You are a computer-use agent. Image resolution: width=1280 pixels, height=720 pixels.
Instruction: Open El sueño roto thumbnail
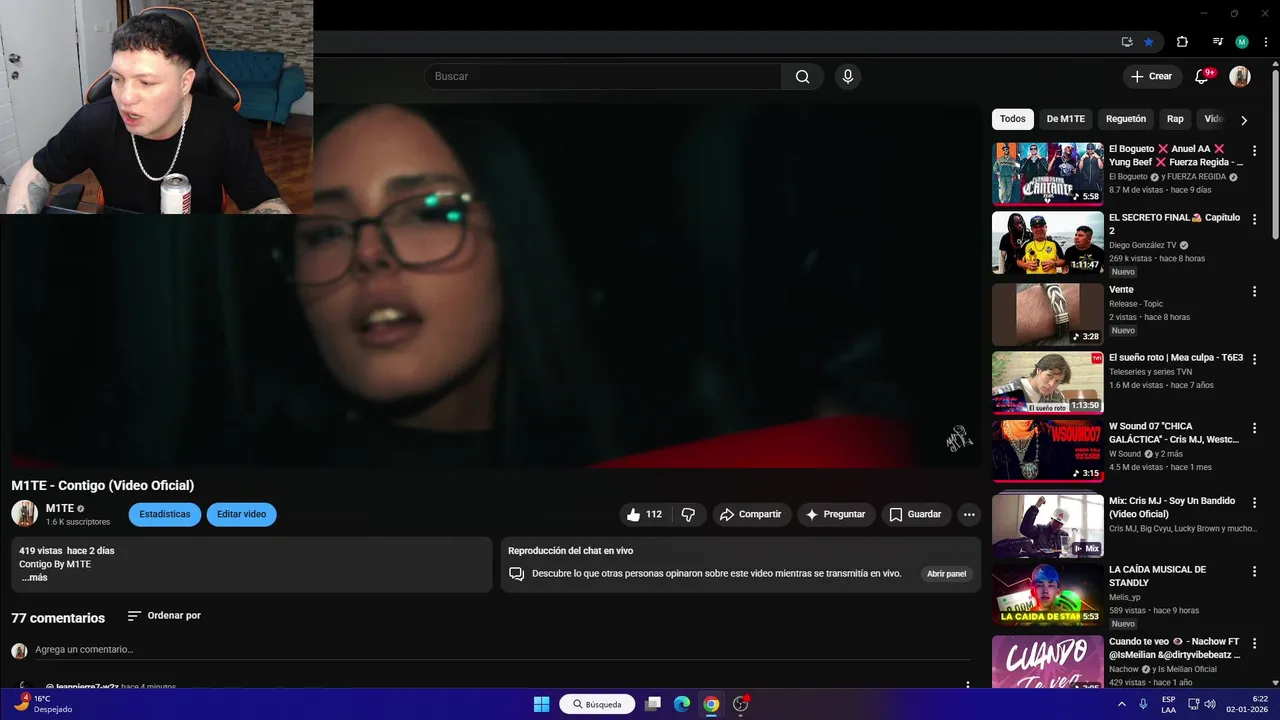click(1048, 382)
